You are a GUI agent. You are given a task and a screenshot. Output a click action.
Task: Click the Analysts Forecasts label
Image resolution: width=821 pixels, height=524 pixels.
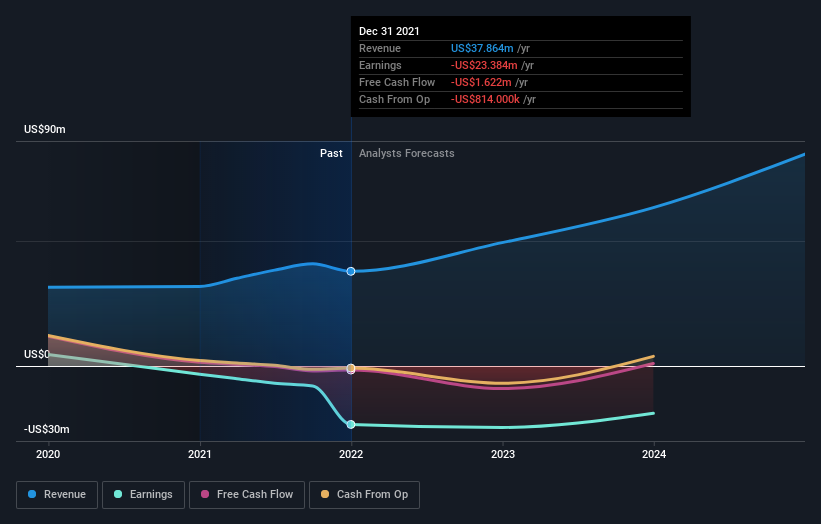click(x=407, y=153)
